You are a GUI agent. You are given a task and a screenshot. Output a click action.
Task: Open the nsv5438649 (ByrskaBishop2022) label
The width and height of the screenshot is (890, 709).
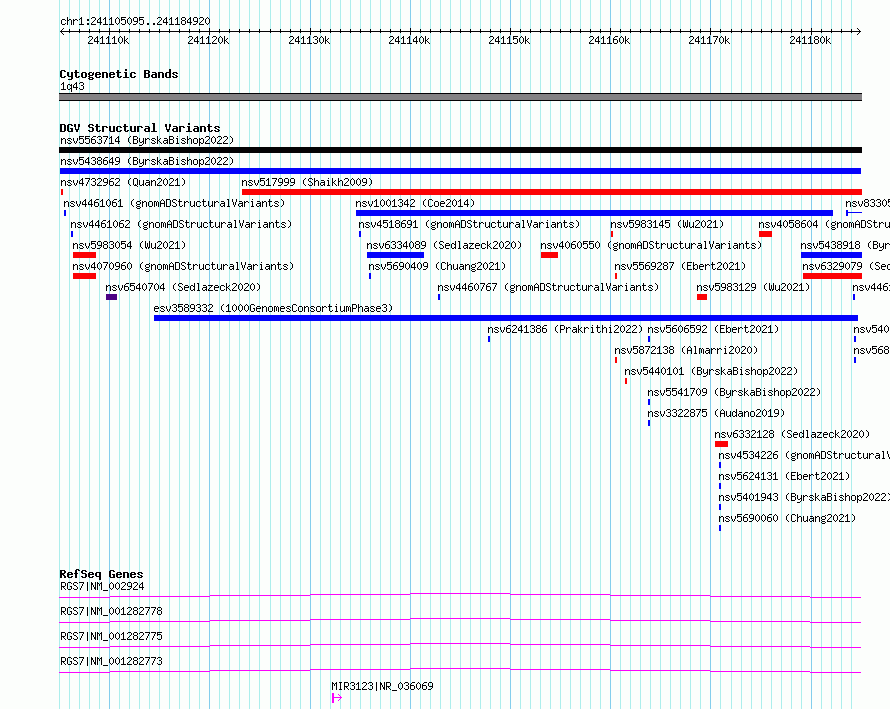click(147, 161)
